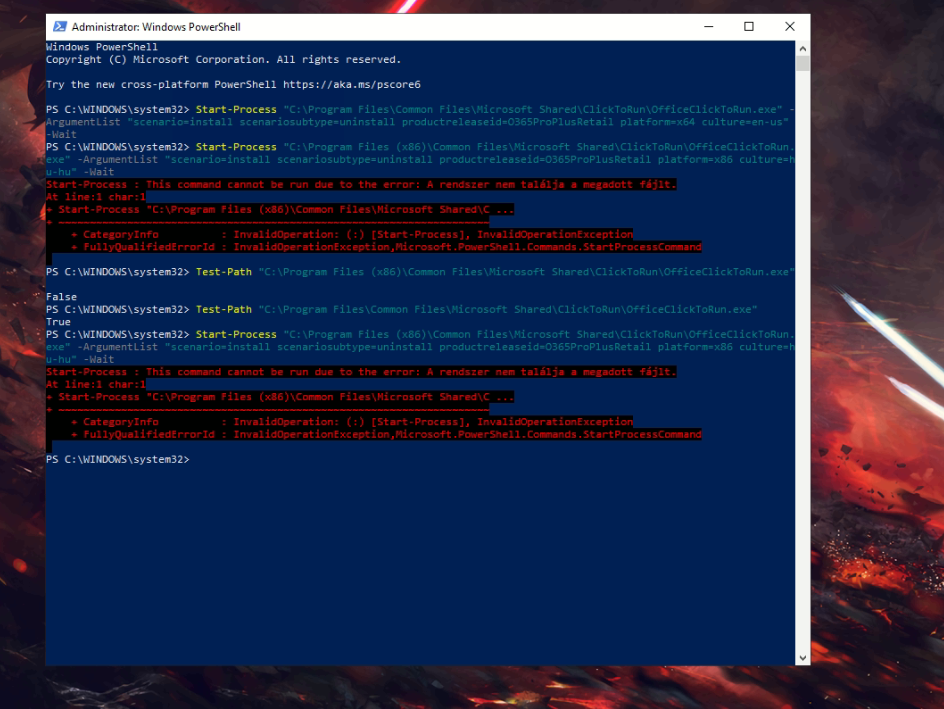Close the Administrator PowerShell window
The width and height of the screenshot is (944, 709).
pyautogui.click(x=789, y=27)
